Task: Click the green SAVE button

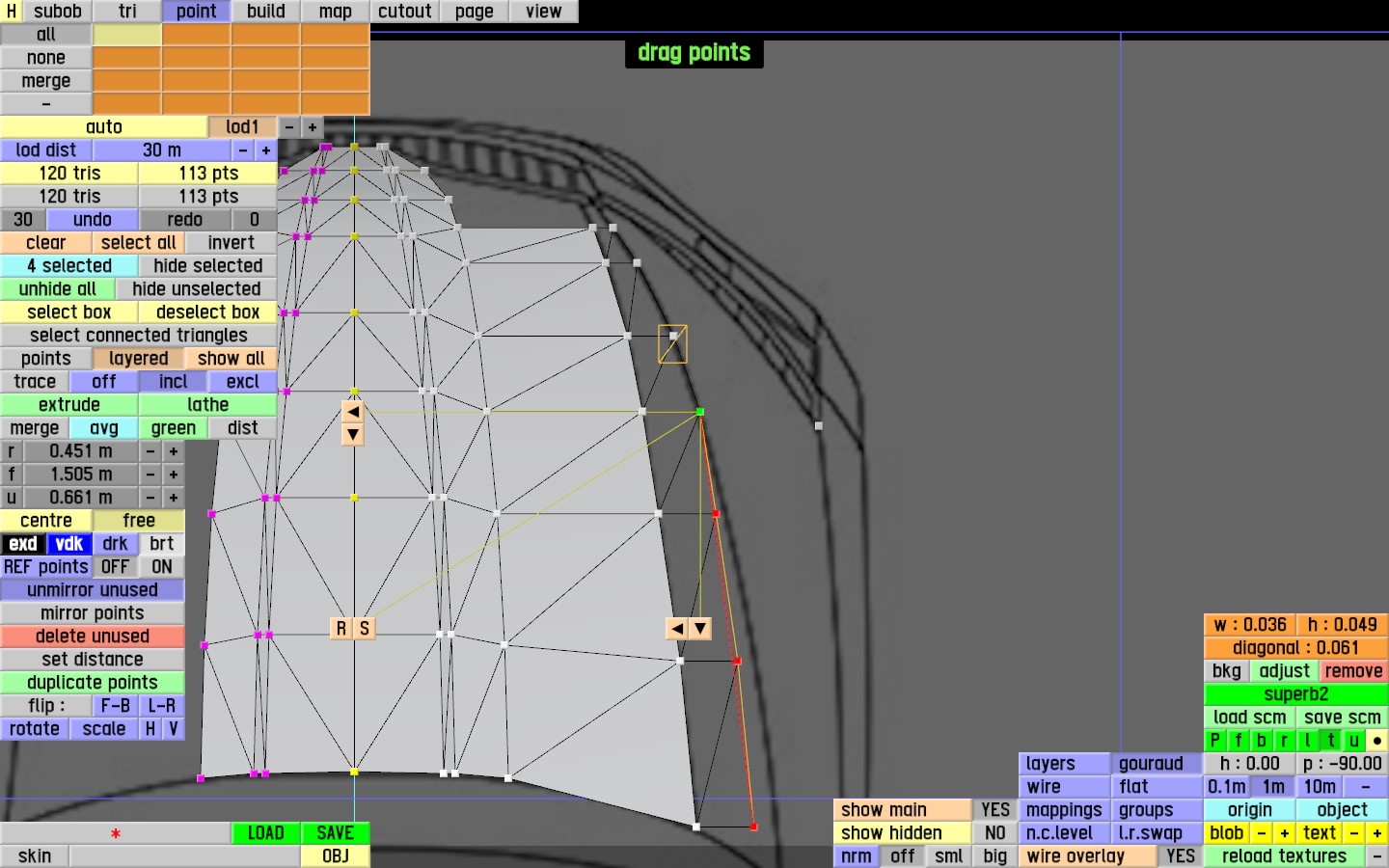Action: (x=336, y=833)
